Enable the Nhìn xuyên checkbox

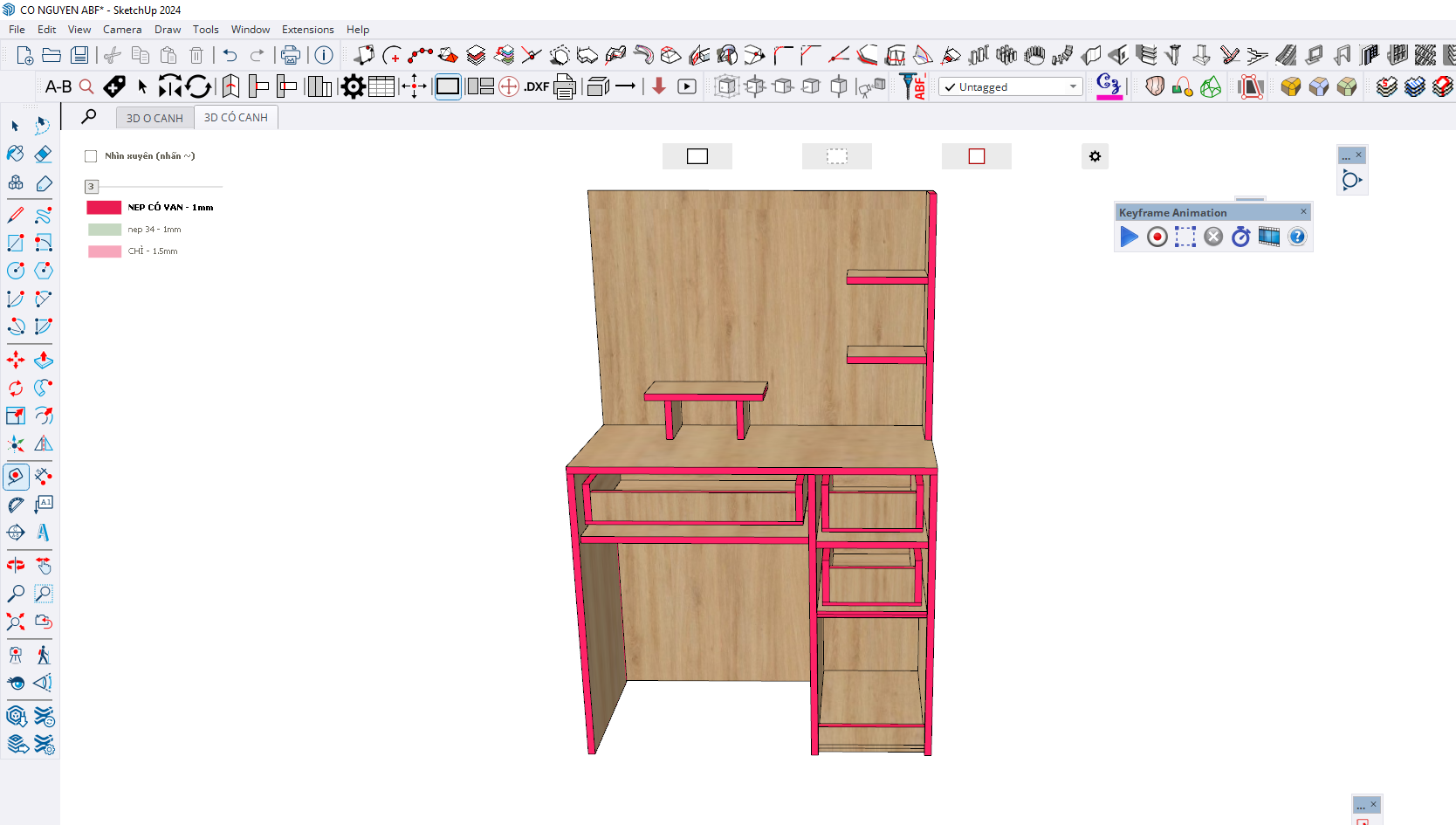point(91,156)
